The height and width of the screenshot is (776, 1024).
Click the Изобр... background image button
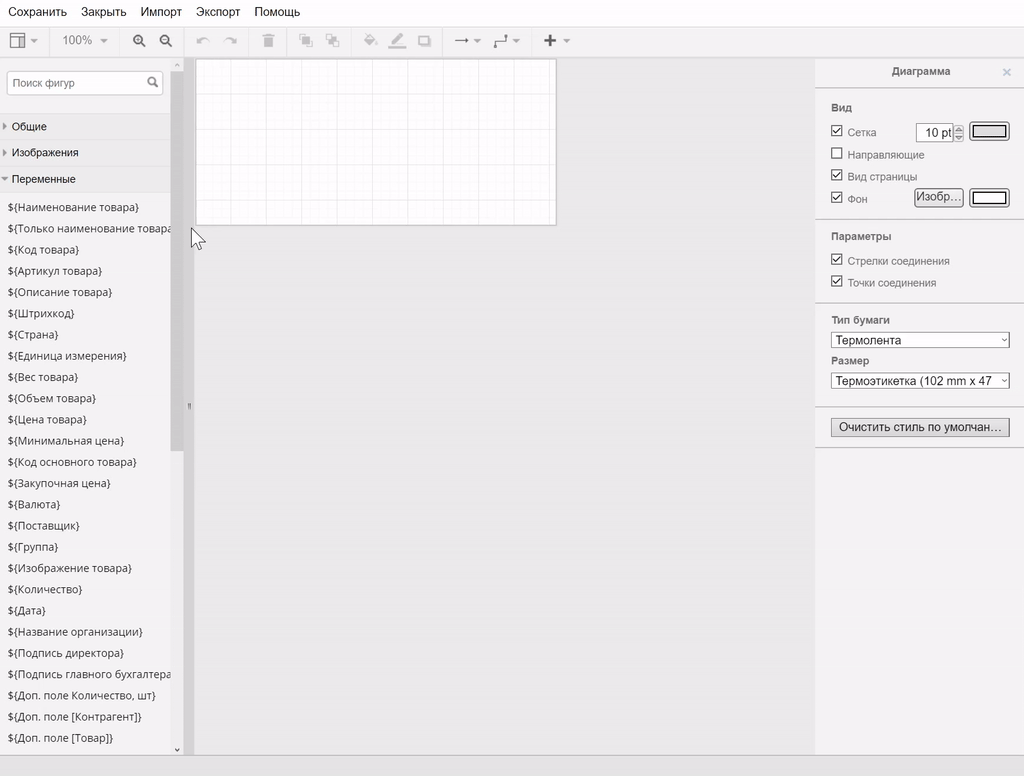(x=938, y=198)
